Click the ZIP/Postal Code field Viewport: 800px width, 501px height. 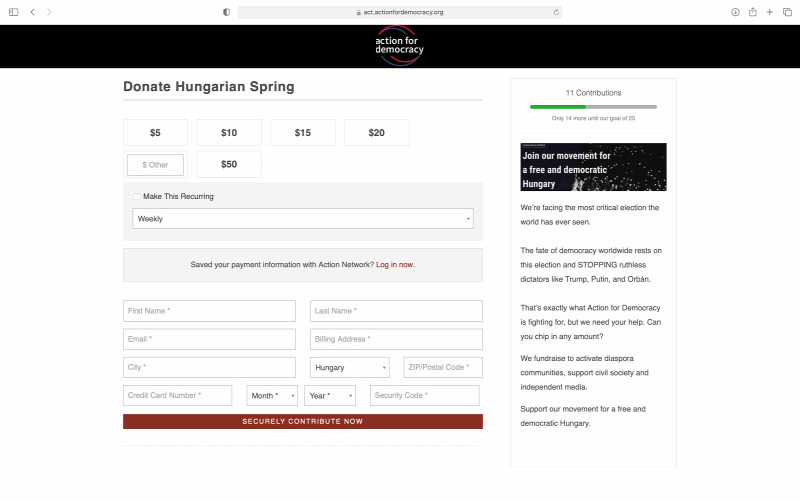pyautogui.click(x=443, y=367)
